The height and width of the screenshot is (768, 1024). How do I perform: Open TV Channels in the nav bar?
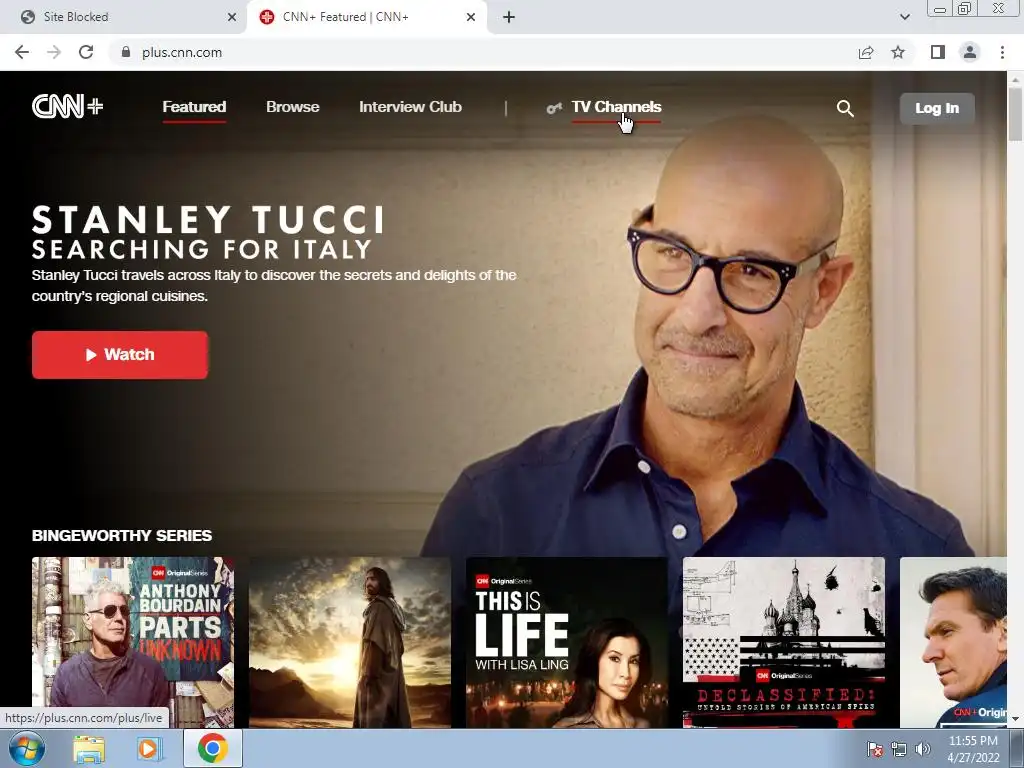tap(616, 107)
